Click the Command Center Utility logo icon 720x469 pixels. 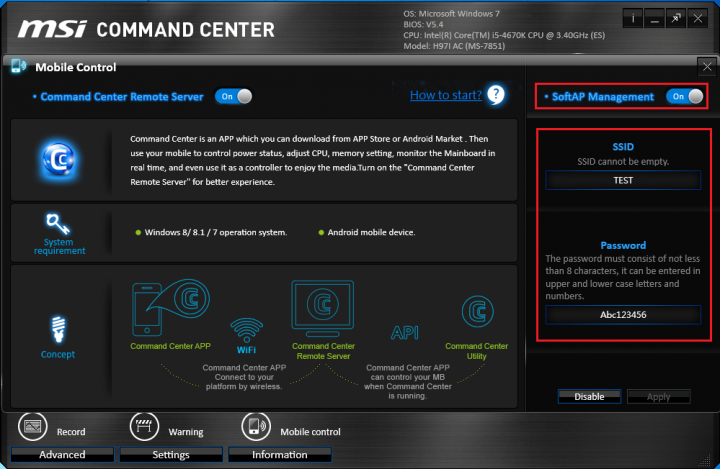pyautogui.click(x=478, y=311)
